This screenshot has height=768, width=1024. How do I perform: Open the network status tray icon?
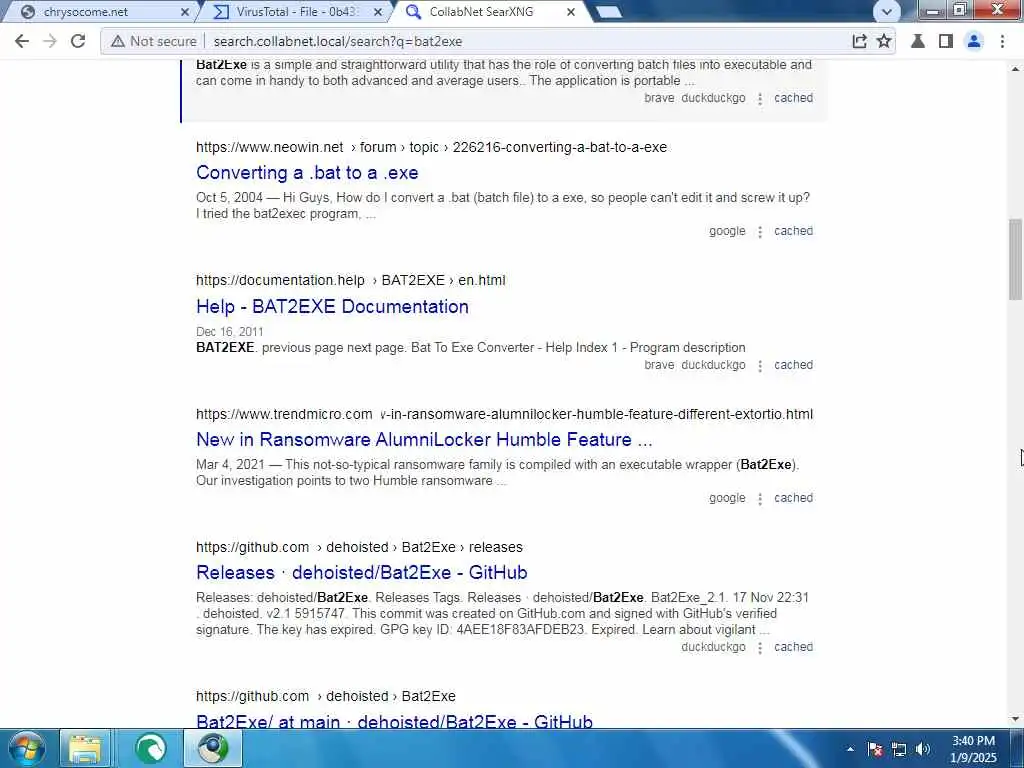[x=899, y=750]
